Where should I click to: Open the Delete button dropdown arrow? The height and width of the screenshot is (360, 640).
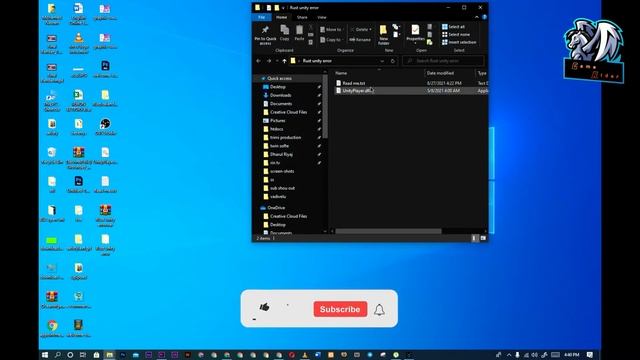coord(370,29)
